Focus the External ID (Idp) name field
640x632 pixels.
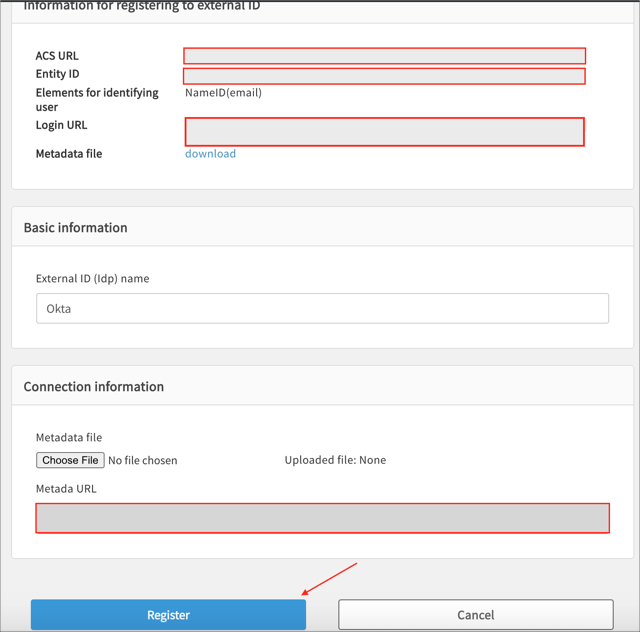point(322,308)
